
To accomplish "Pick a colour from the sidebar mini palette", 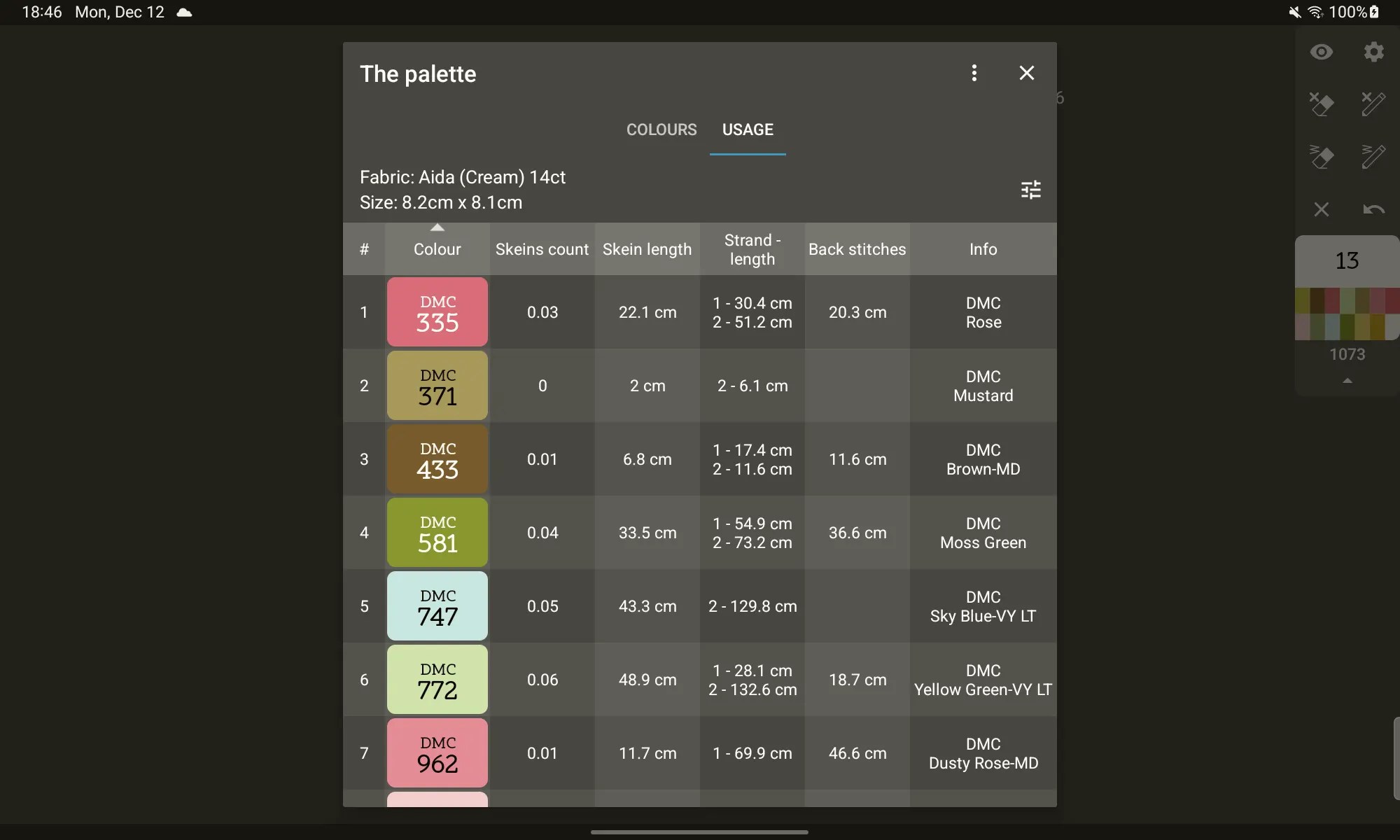I will point(1345,311).
